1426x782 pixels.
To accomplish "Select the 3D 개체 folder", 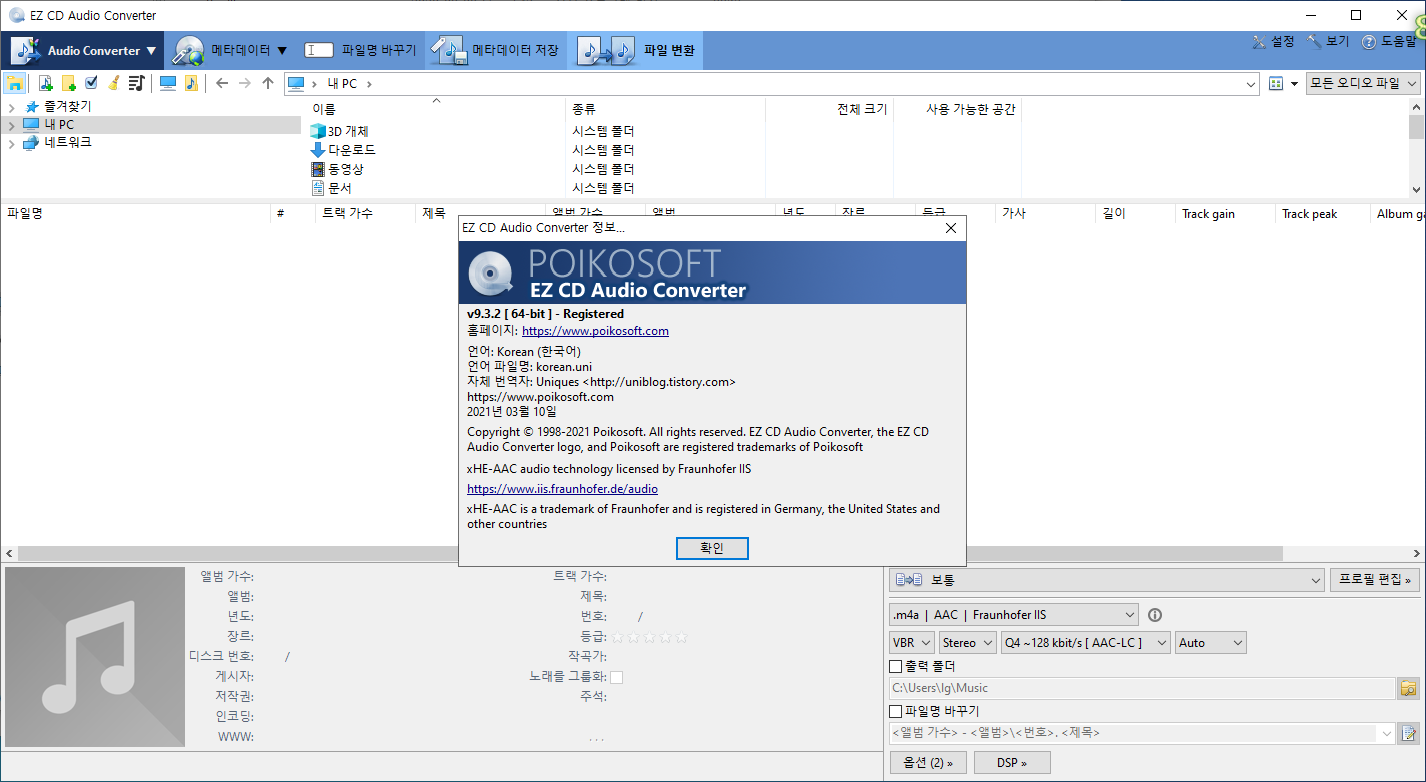I will 339,131.
